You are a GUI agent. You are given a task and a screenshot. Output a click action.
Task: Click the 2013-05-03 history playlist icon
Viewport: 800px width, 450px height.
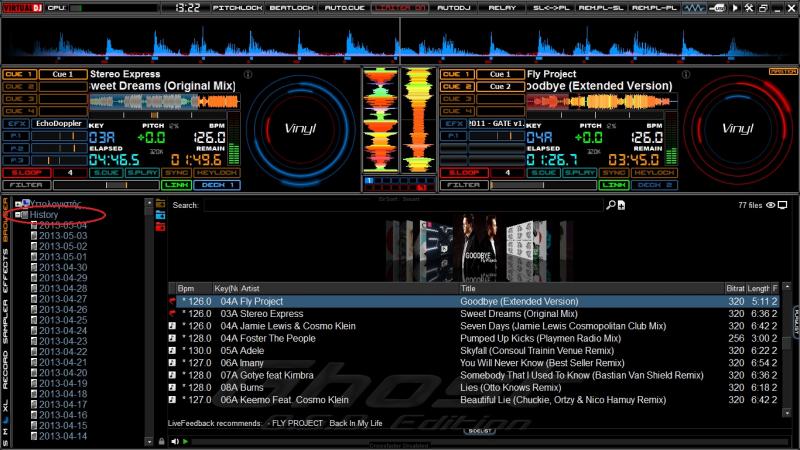(x=34, y=236)
